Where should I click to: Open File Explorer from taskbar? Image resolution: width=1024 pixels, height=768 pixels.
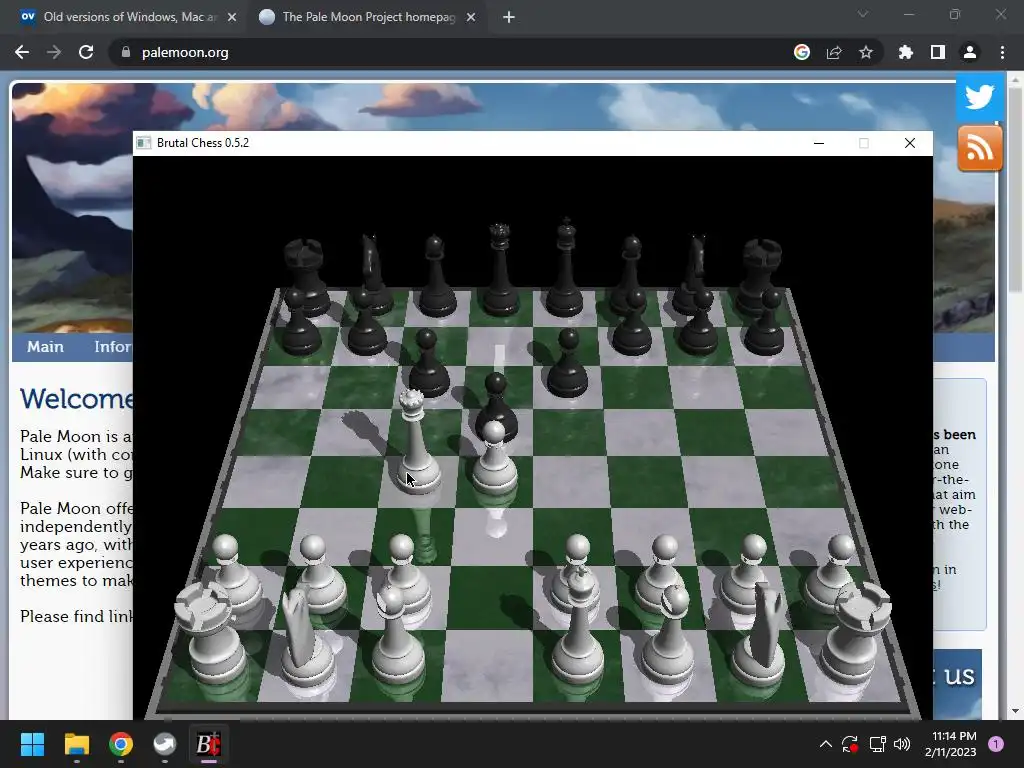click(x=76, y=744)
